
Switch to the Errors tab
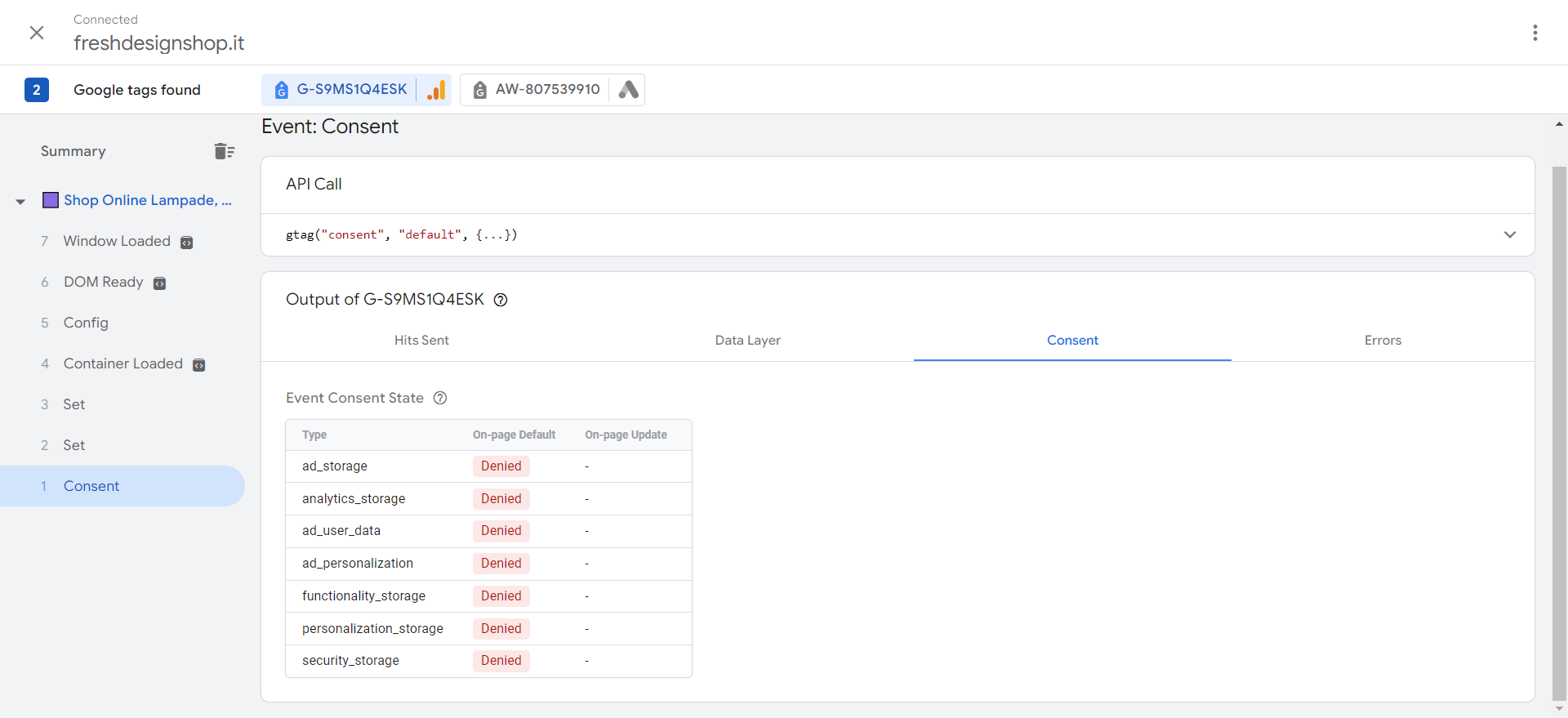1382,341
